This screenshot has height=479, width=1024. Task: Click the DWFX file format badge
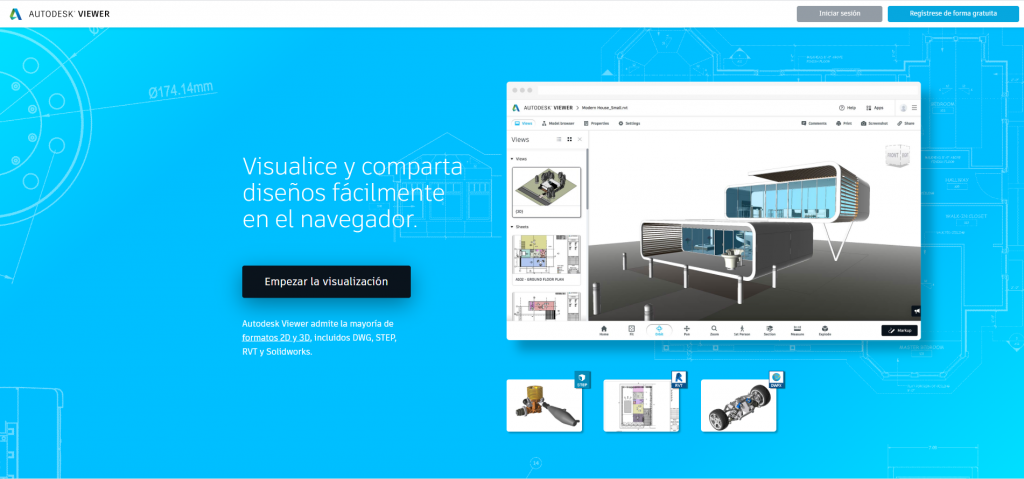[x=777, y=380]
